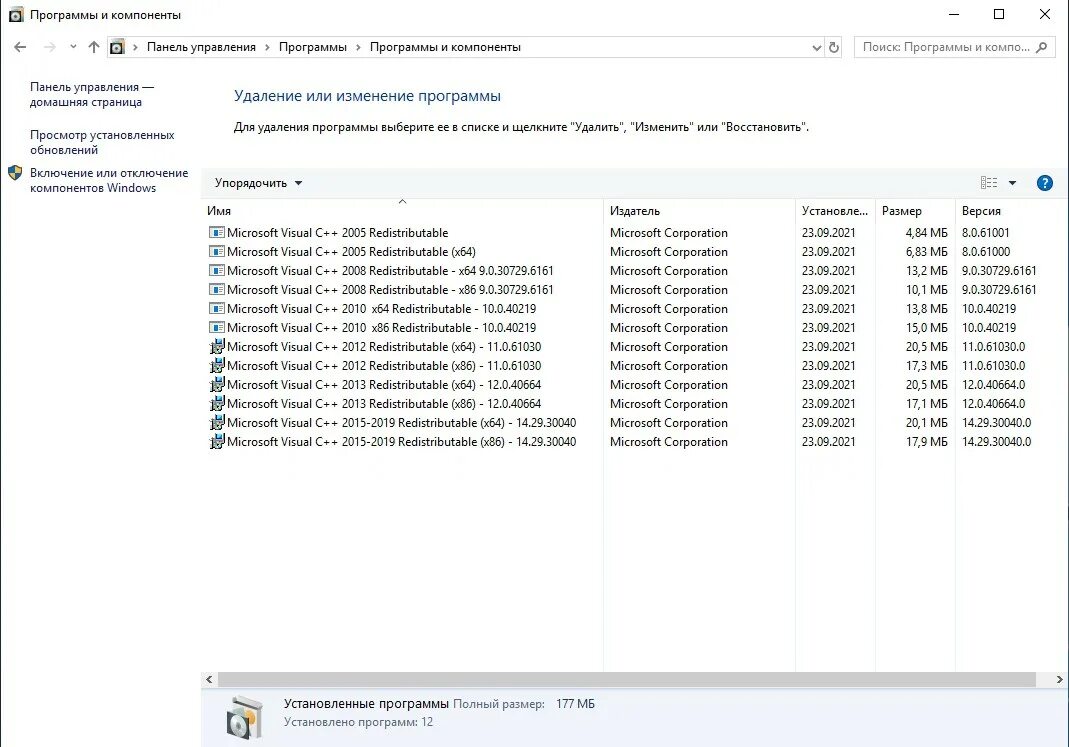Click icon of Visual C++ 2010 x86 entry
1069x747 pixels.
tap(217, 328)
